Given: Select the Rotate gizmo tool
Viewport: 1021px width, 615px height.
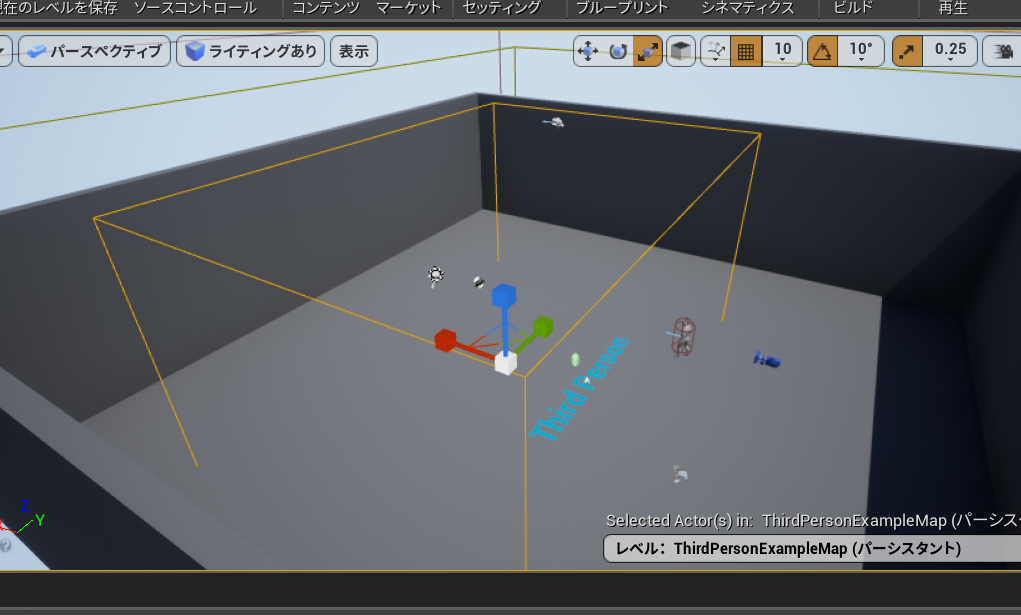Looking at the screenshot, I should [x=618, y=51].
